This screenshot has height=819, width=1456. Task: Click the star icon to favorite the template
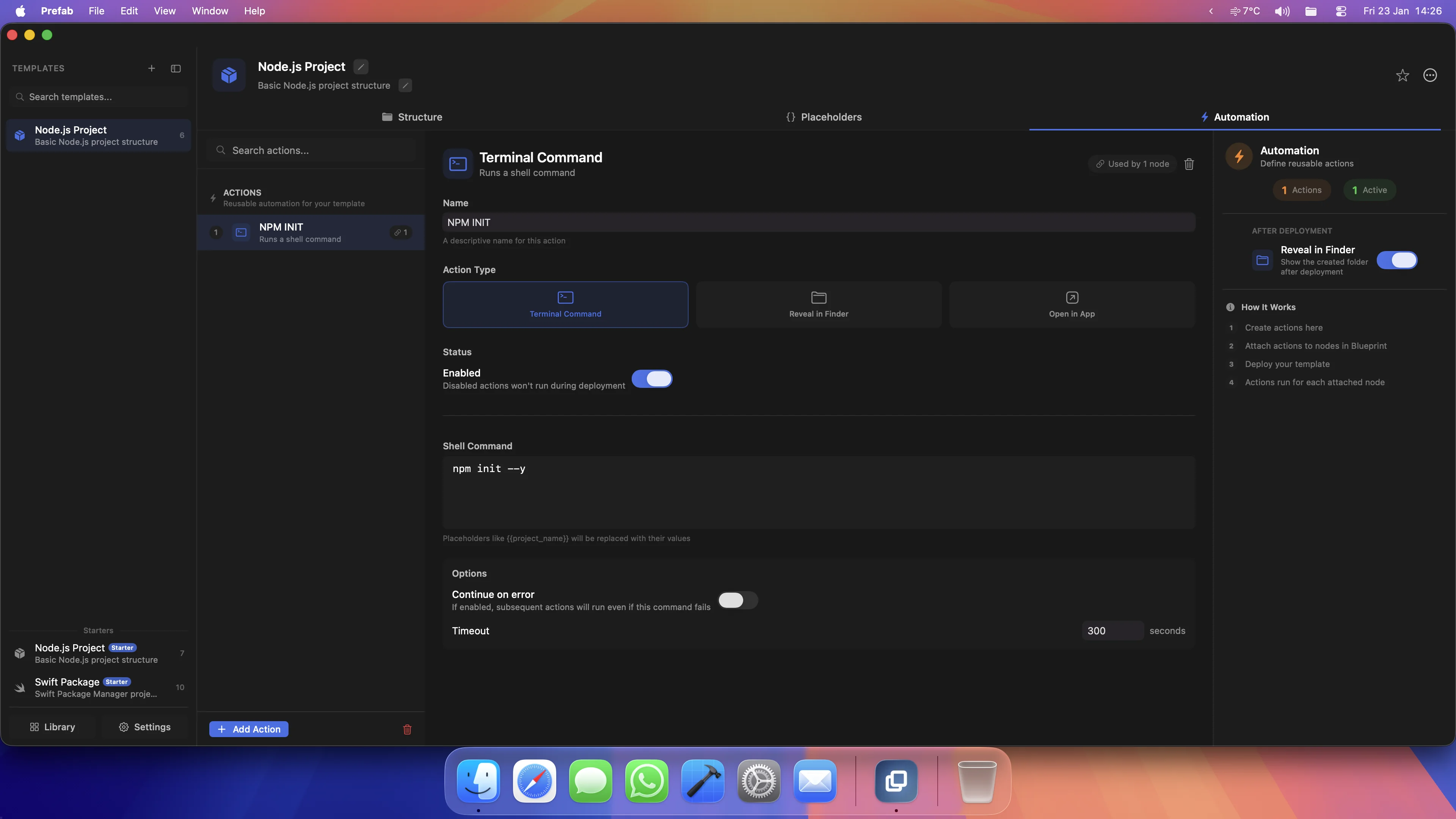(1402, 75)
